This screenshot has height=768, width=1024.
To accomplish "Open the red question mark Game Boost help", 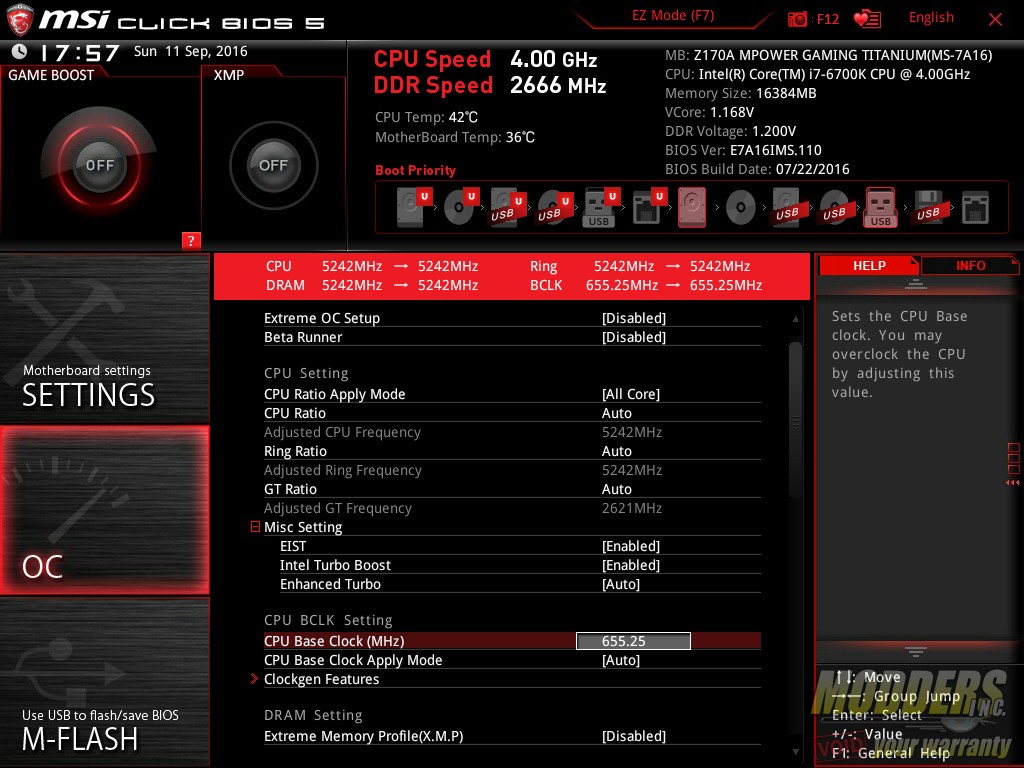I will click(x=191, y=240).
